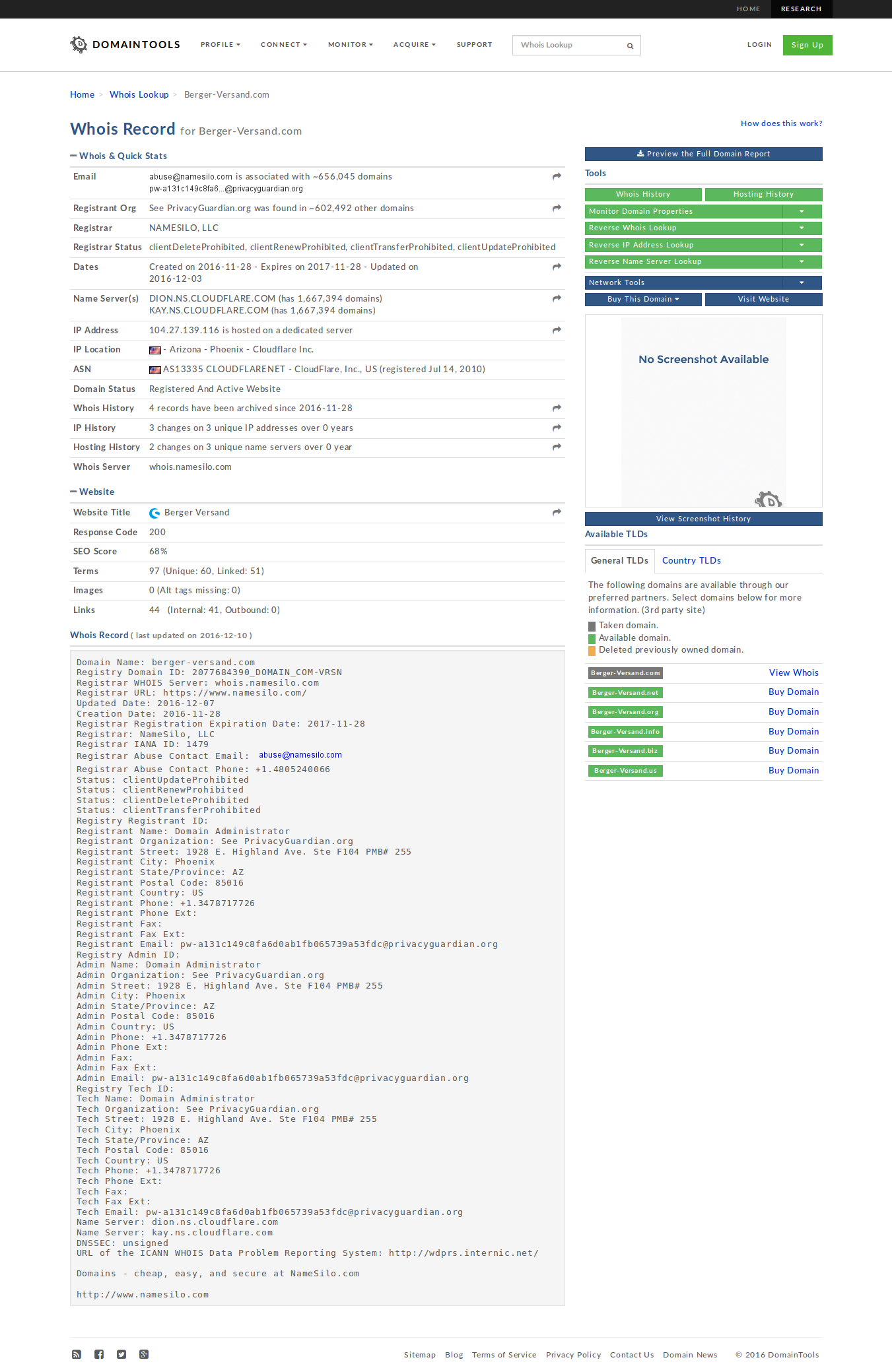The width and height of the screenshot is (892, 1372).
Task: Click Berger Versand favicon in Website Title
Action: click(x=154, y=513)
